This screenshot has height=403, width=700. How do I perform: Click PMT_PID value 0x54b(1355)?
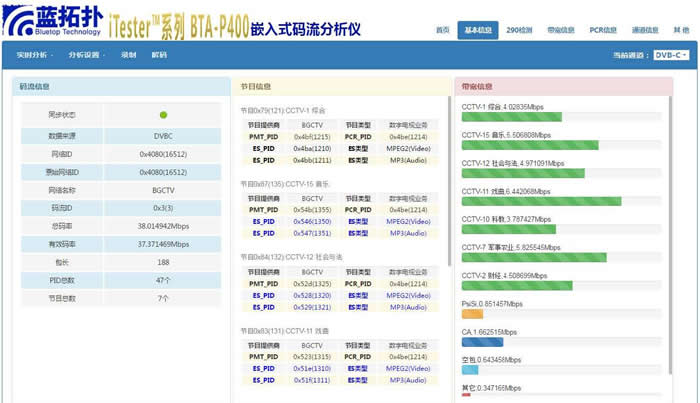pos(312,210)
